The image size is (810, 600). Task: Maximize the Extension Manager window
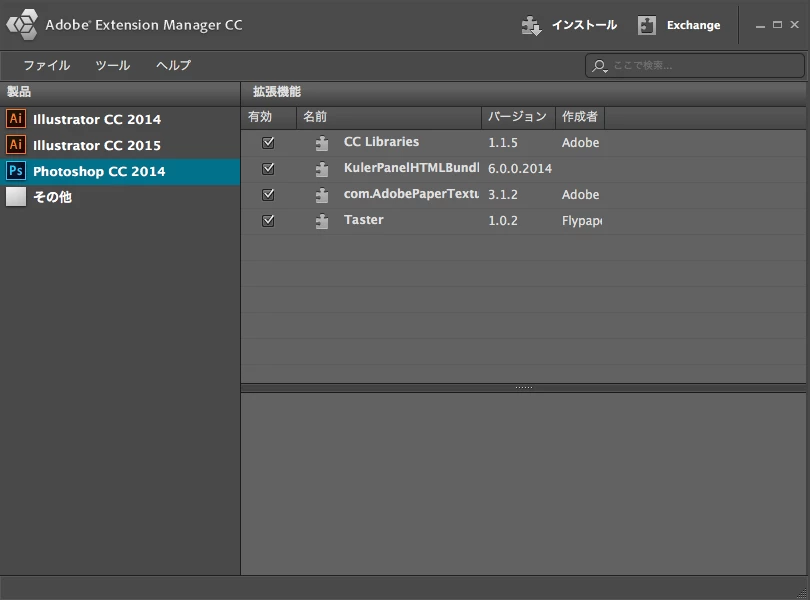click(x=777, y=25)
